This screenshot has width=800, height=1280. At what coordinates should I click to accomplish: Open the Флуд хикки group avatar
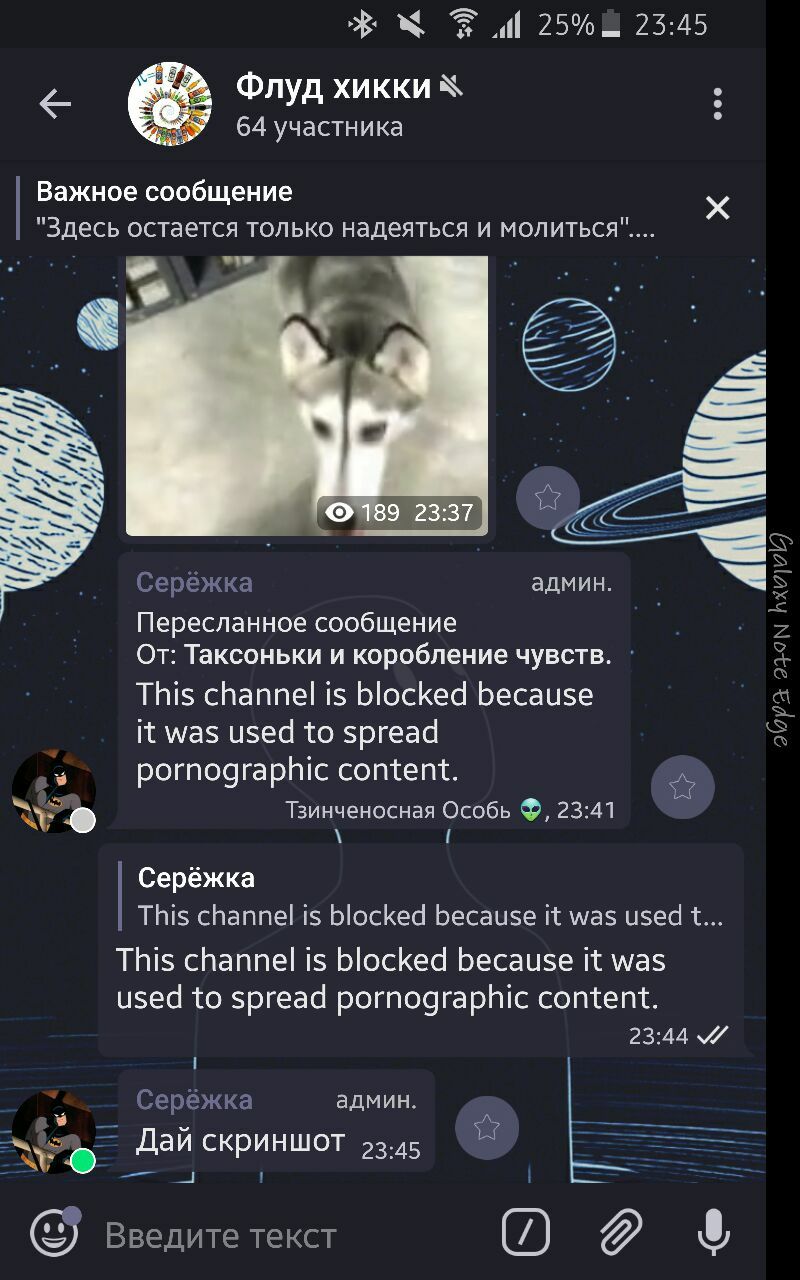(x=170, y=104)
